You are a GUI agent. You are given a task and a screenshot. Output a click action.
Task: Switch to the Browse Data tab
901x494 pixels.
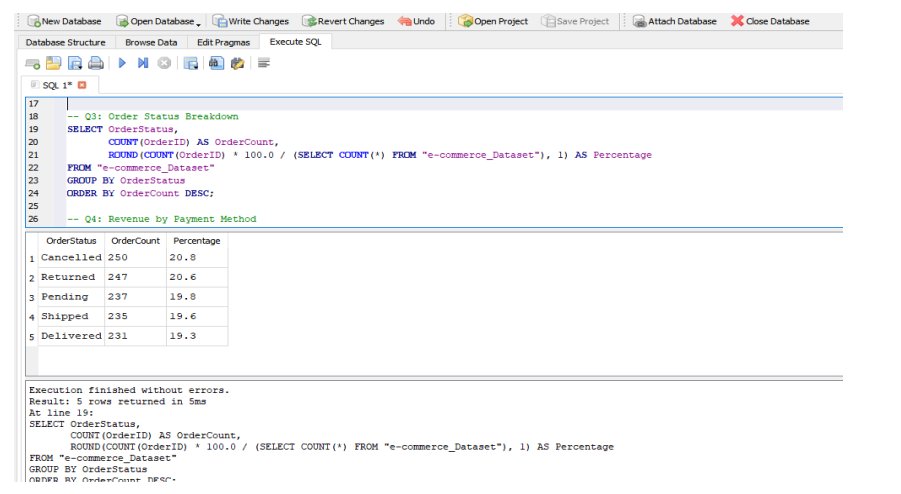(151, 43)
